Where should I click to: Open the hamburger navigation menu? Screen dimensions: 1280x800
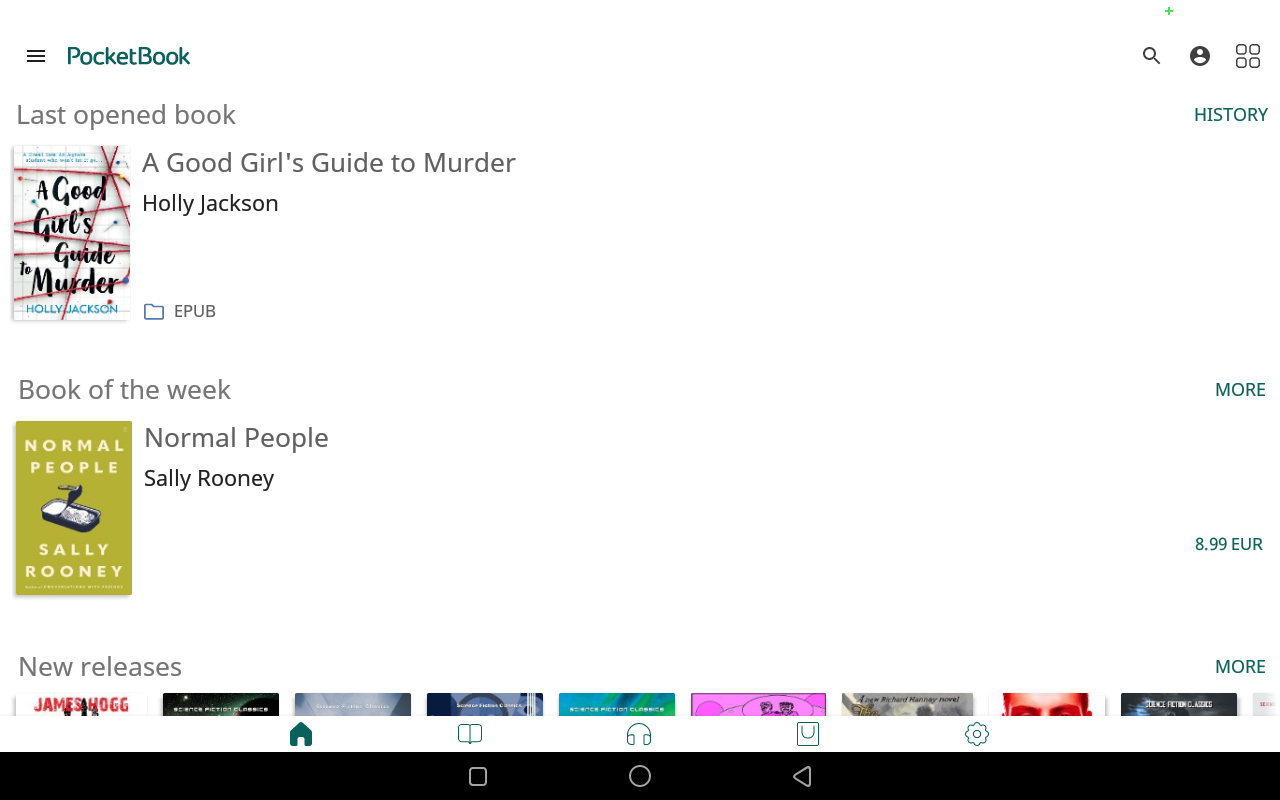pos(36,56)
